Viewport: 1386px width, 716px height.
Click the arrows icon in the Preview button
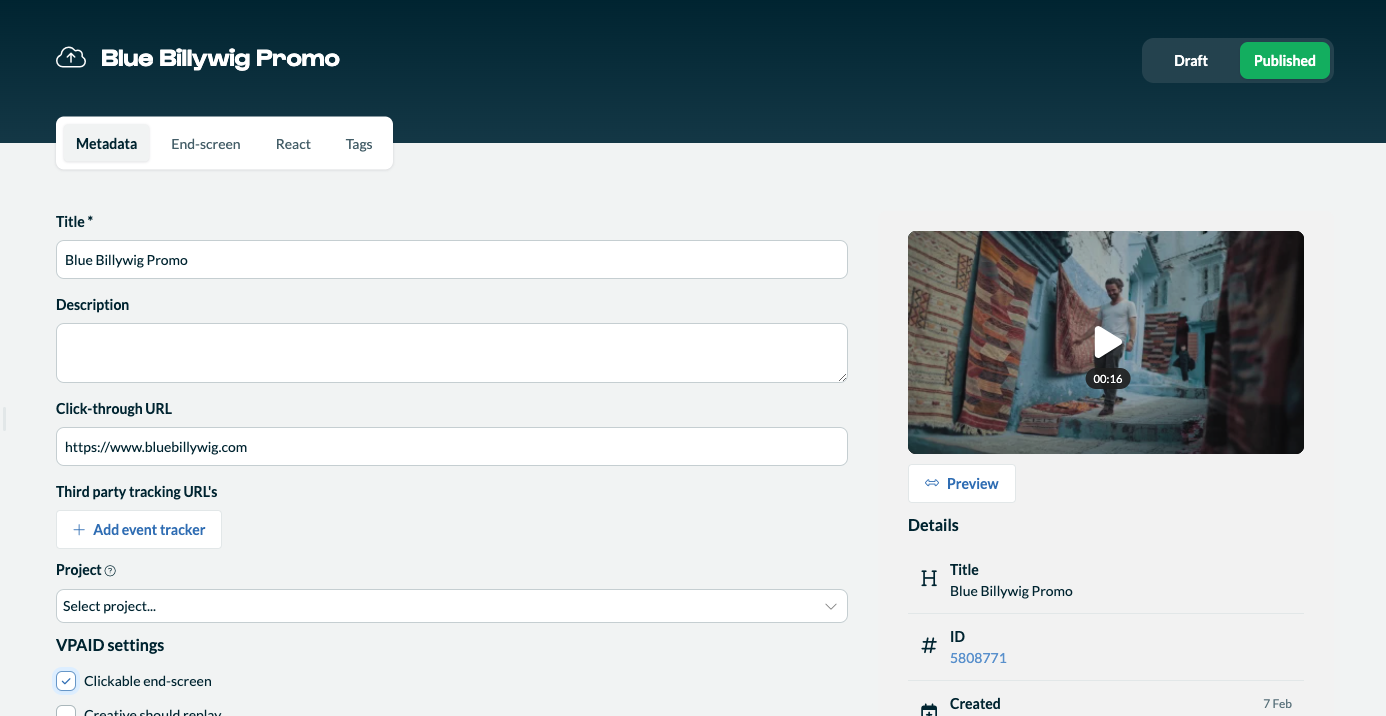click(932, 484)
